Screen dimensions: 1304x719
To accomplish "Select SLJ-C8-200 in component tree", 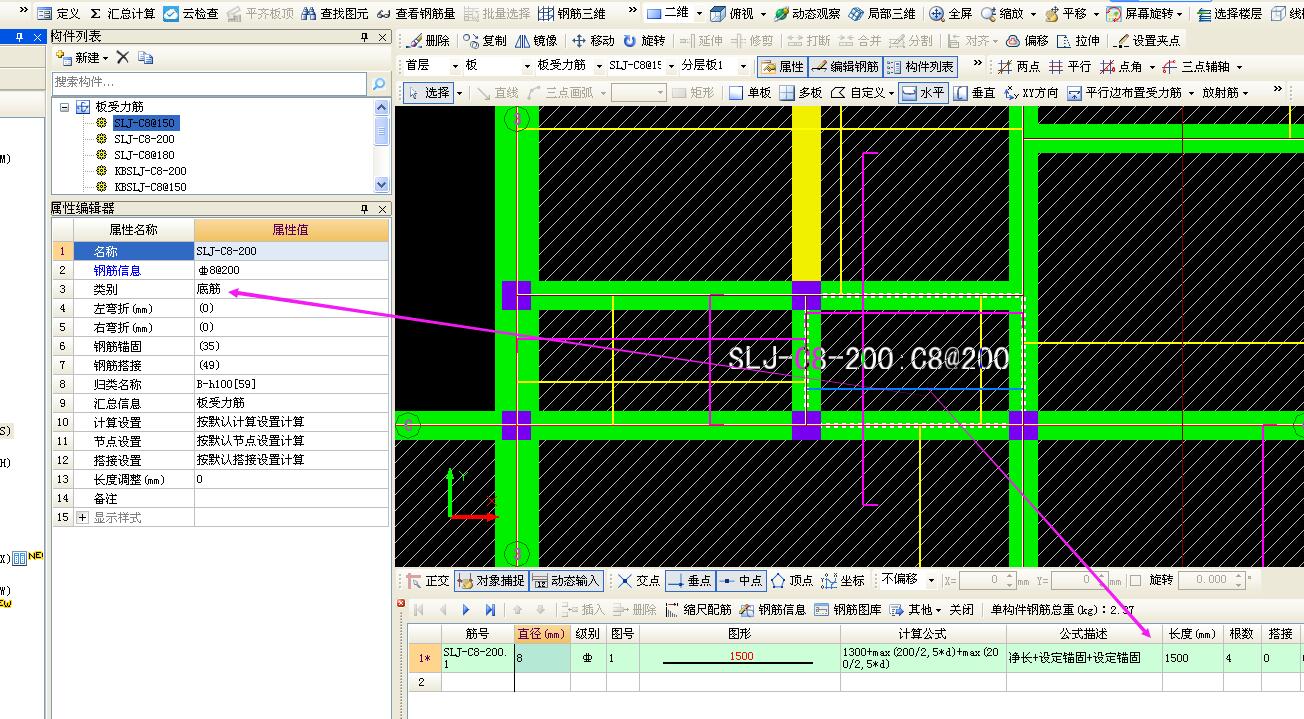I will [144, 139].
